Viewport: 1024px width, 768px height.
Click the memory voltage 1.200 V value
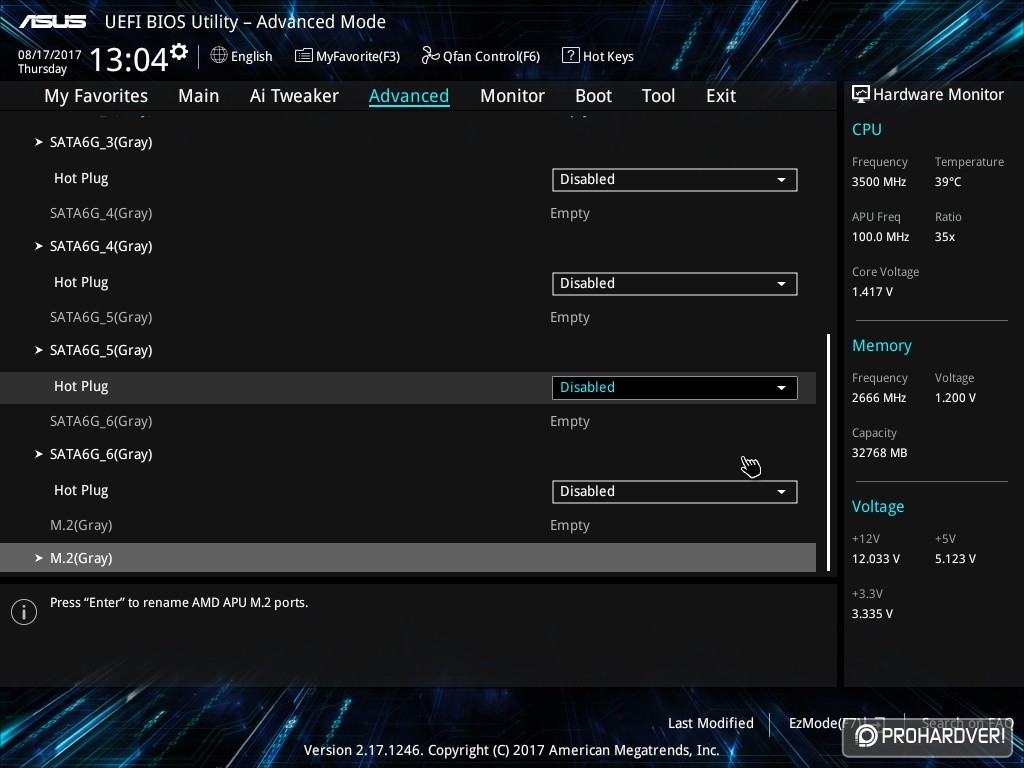point(955,398)
